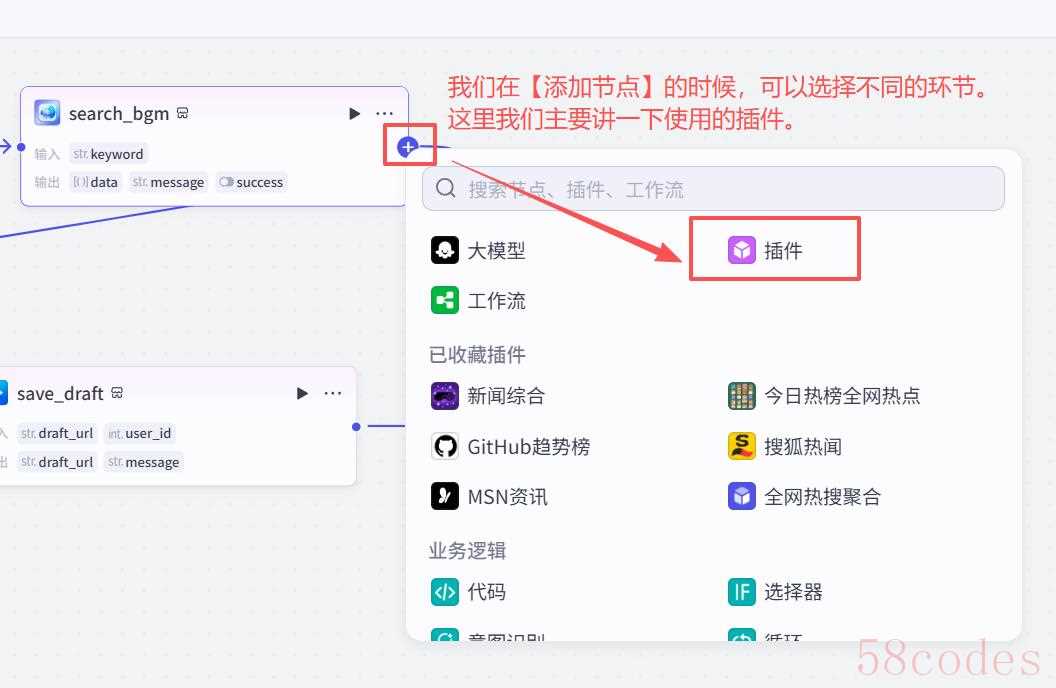Choose the 工作流 workflow node

tap(478, 301)
